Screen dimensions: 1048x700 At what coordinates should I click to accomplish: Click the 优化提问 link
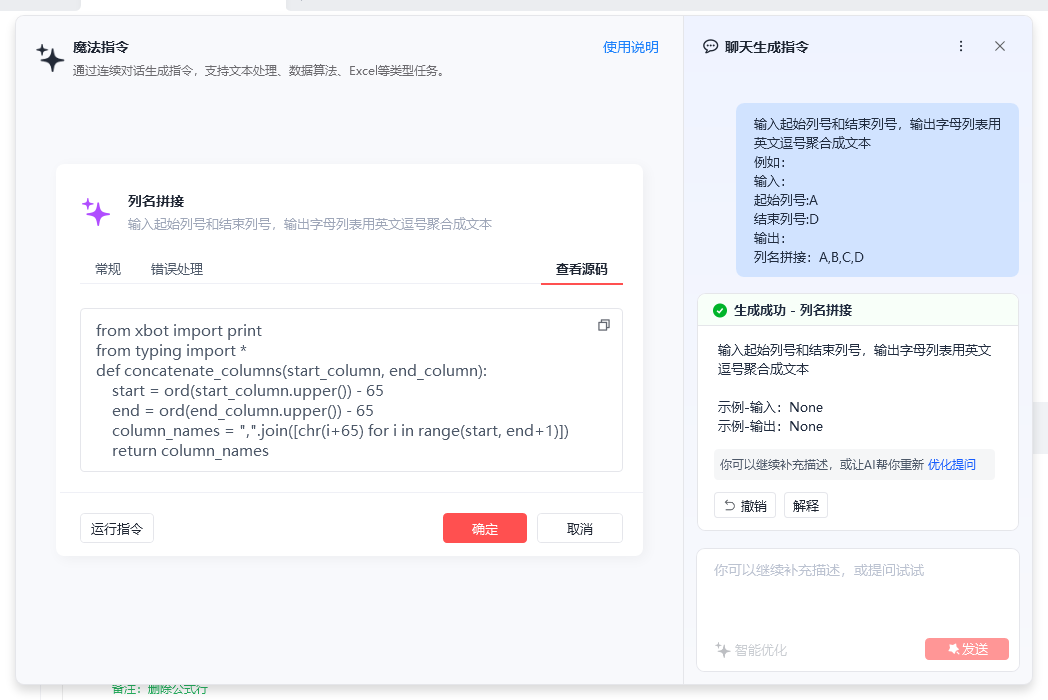[952, 464]
